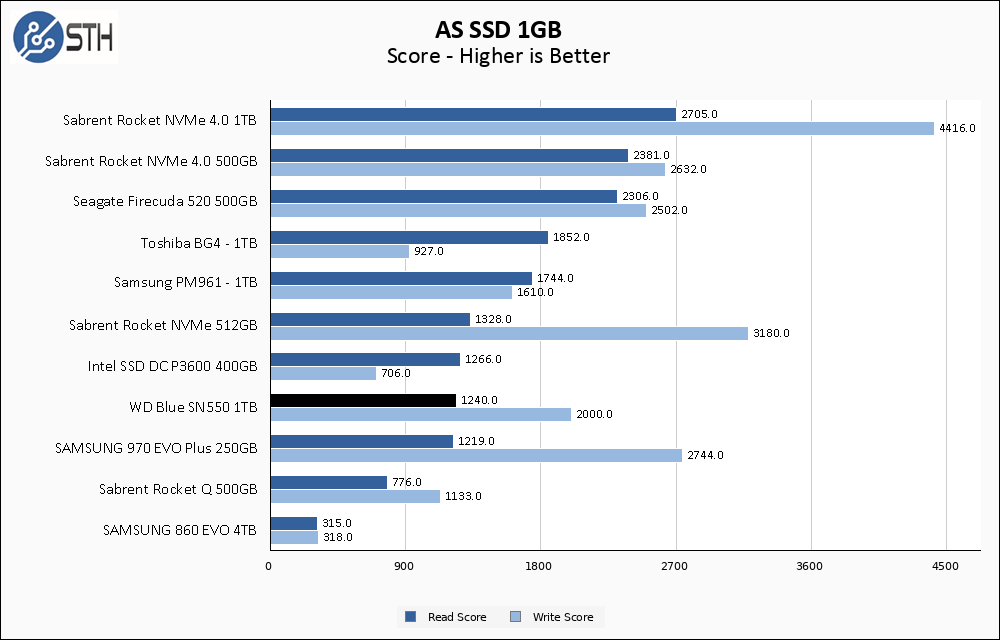
Task: Select the Sabrent Rocket NVMe 4.0 500GB label
Action: tap(151, 161)
